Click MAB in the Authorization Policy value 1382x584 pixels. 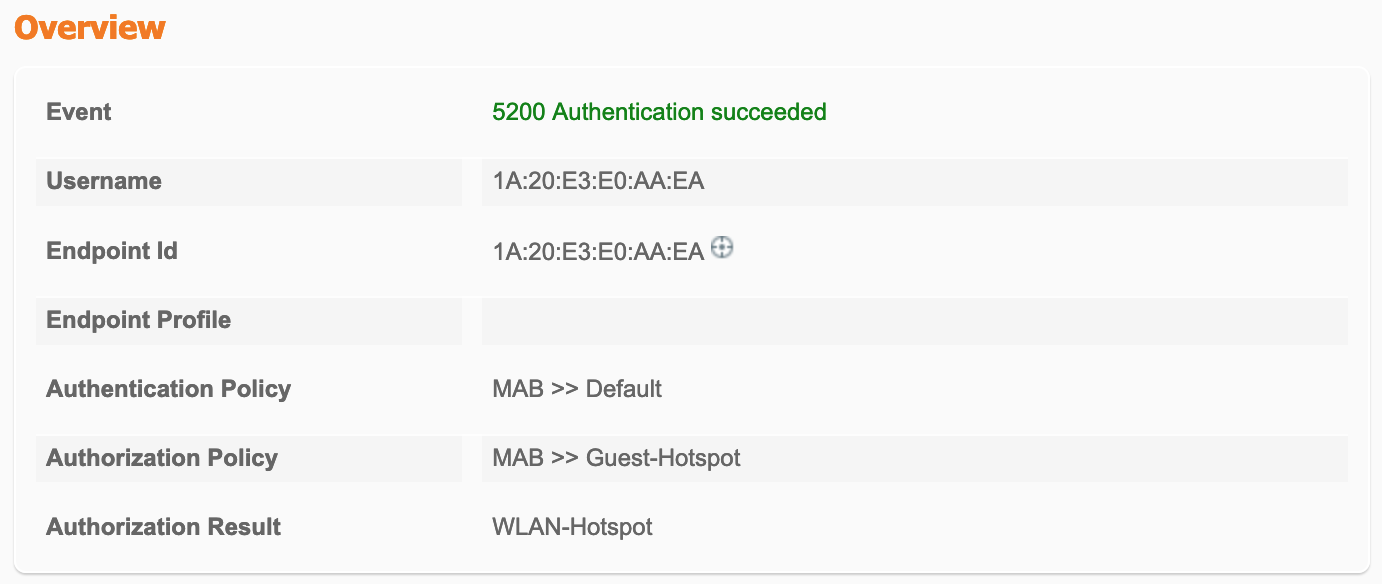tap(517, 459)
